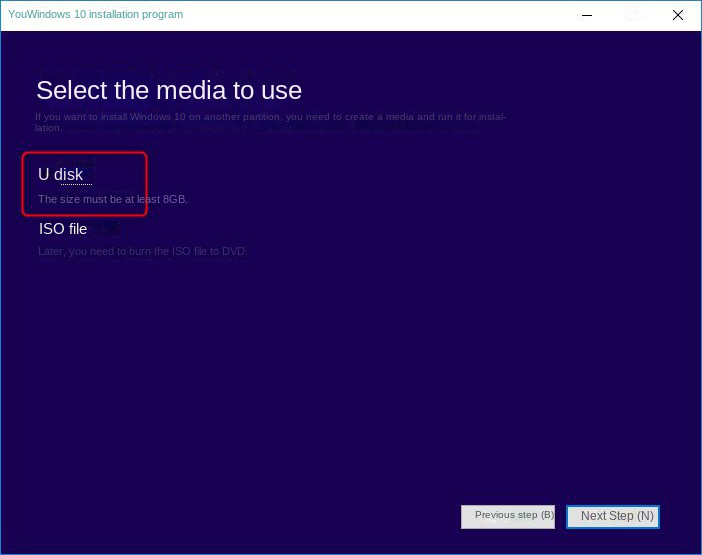
Task: Click the word "ISO" in the ISO file label
Action: coord(50,229)
